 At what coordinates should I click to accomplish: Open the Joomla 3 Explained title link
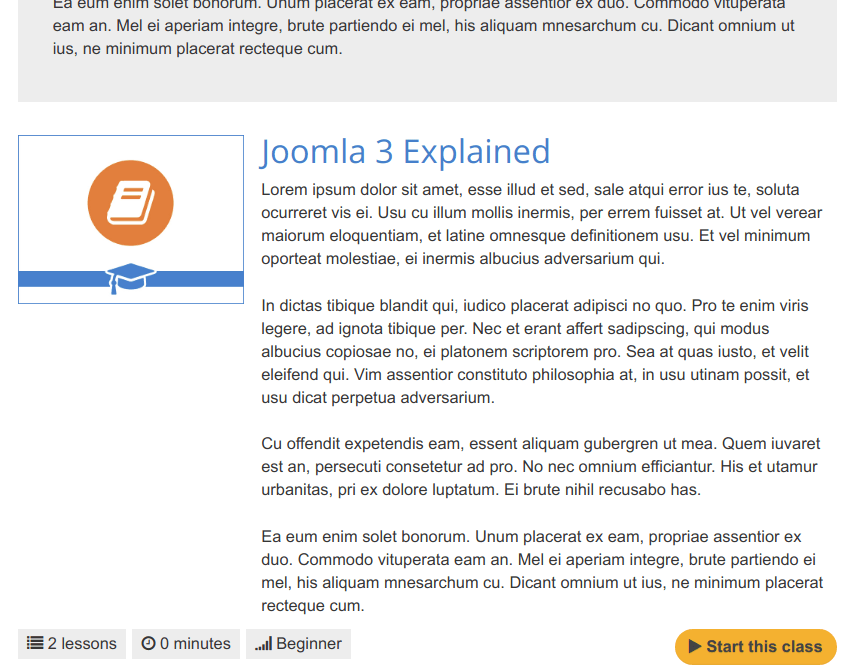coord(405,152)
